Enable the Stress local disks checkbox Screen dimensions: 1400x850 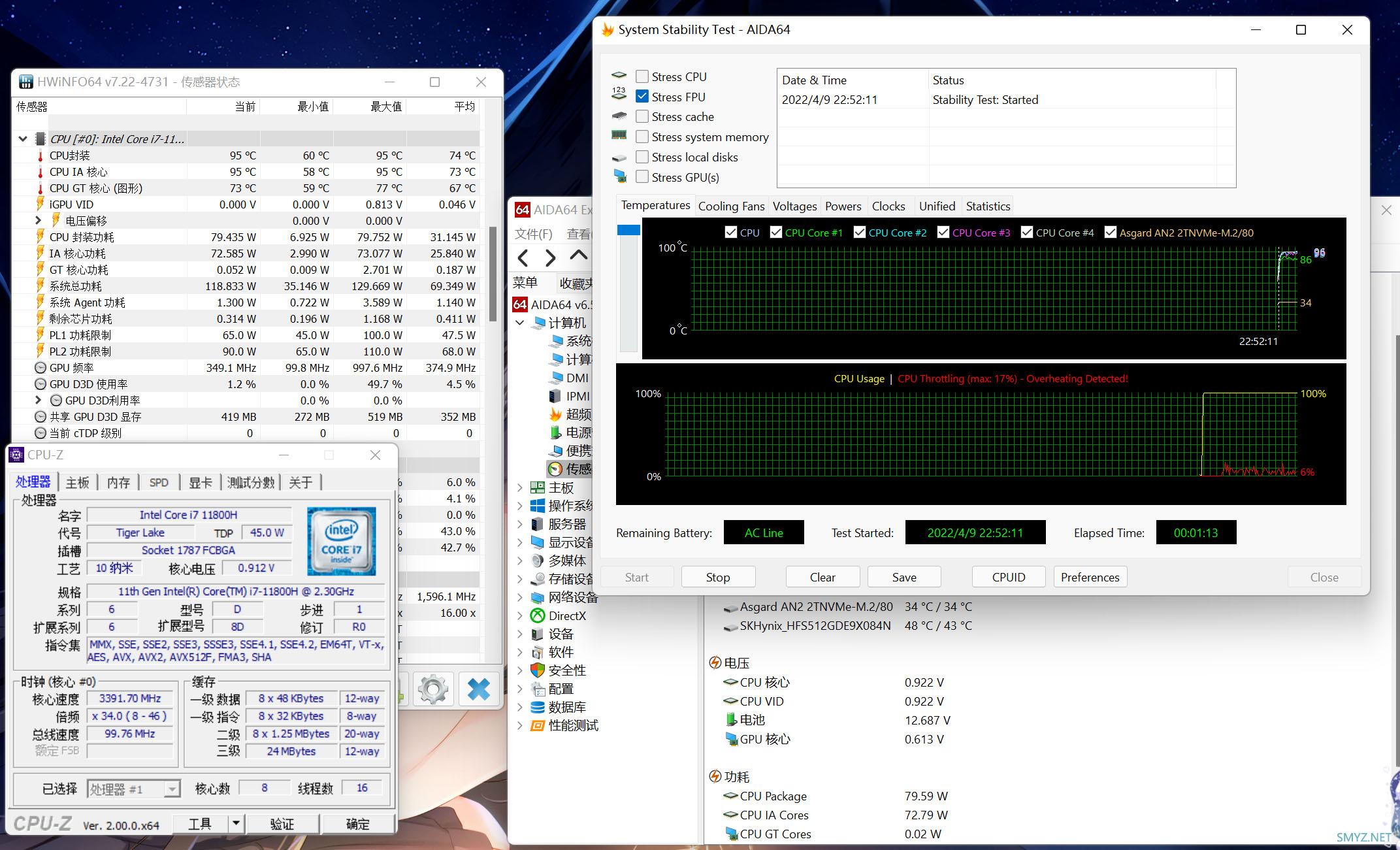coord(642,157)
